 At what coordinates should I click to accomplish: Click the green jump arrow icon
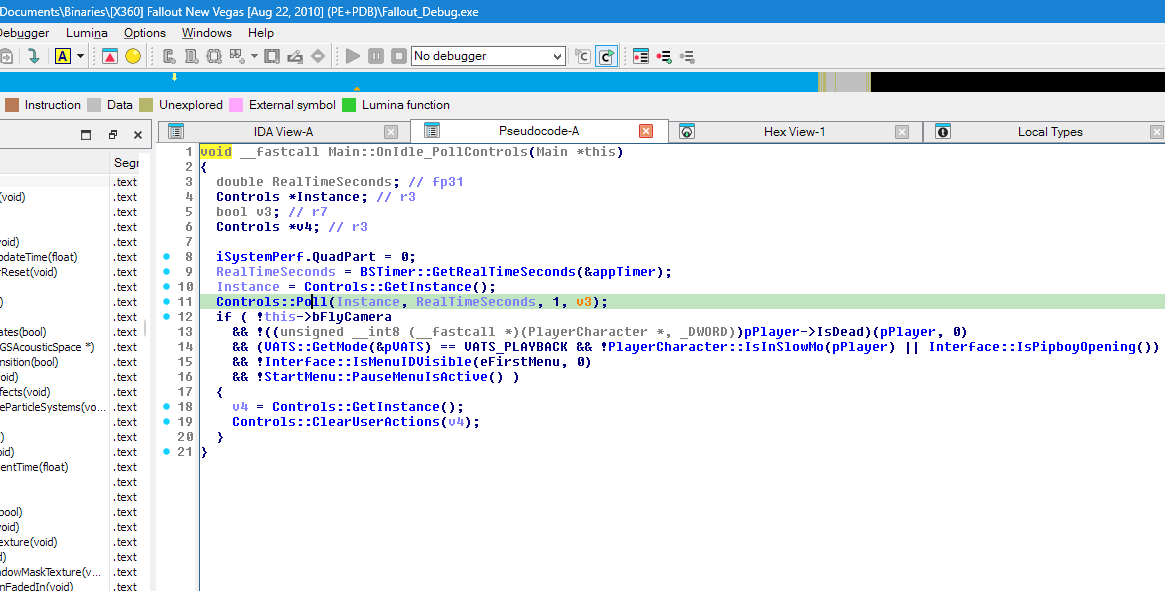click(x=33, y=56)
